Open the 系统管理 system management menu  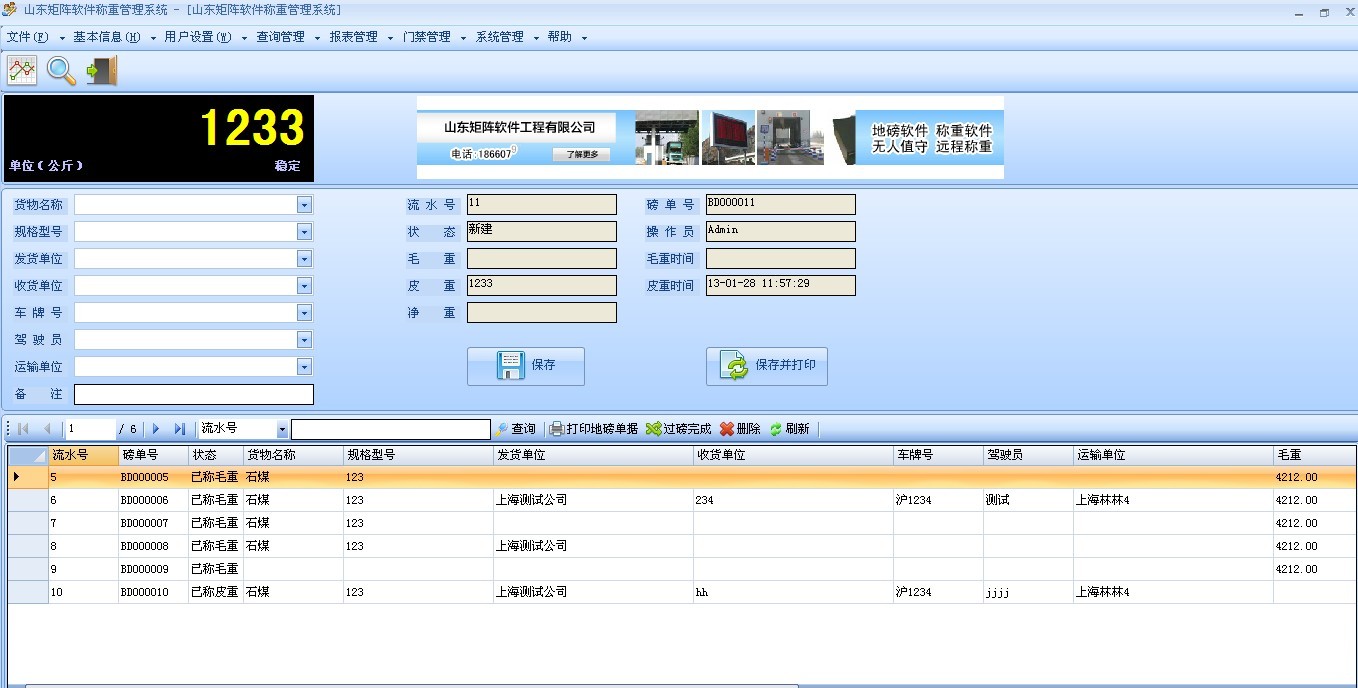point(501,36)
